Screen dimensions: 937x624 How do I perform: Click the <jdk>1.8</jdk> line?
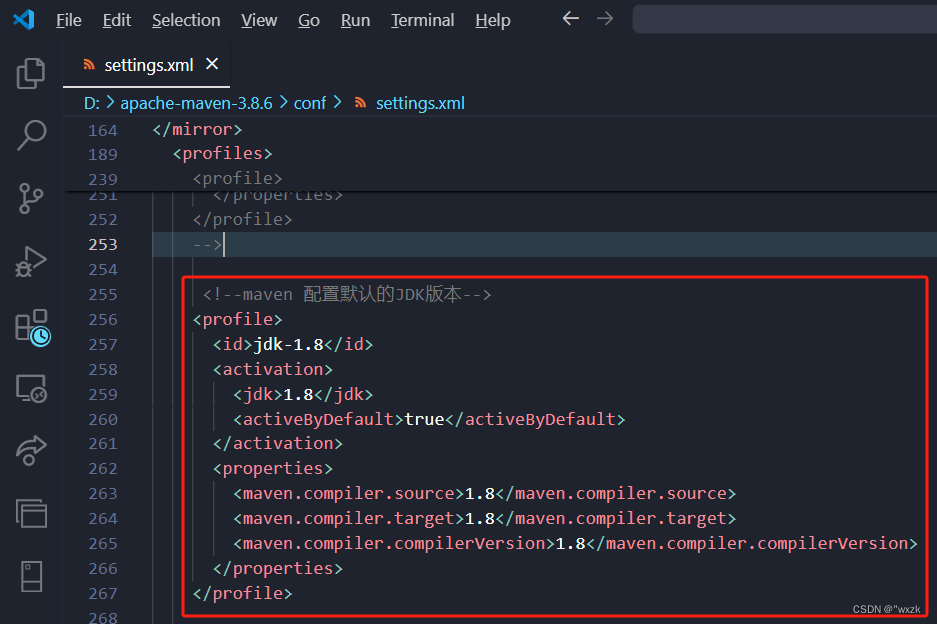tap(303, 394)
